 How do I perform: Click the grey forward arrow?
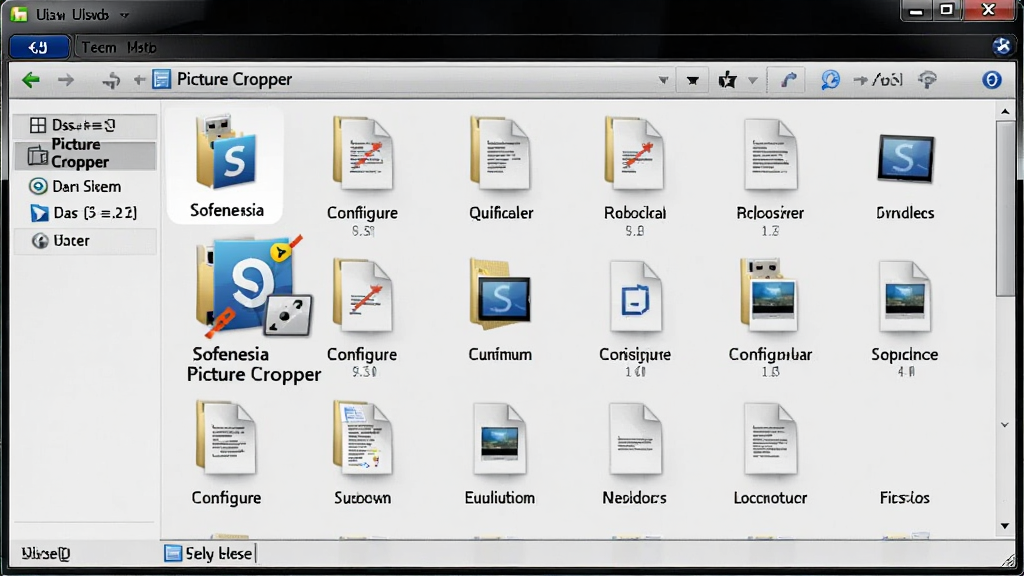[x=66, y=80]
